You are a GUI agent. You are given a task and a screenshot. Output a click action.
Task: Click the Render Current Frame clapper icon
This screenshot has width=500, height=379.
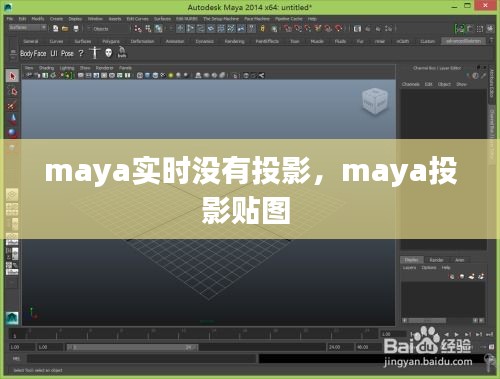coord(357,29)
